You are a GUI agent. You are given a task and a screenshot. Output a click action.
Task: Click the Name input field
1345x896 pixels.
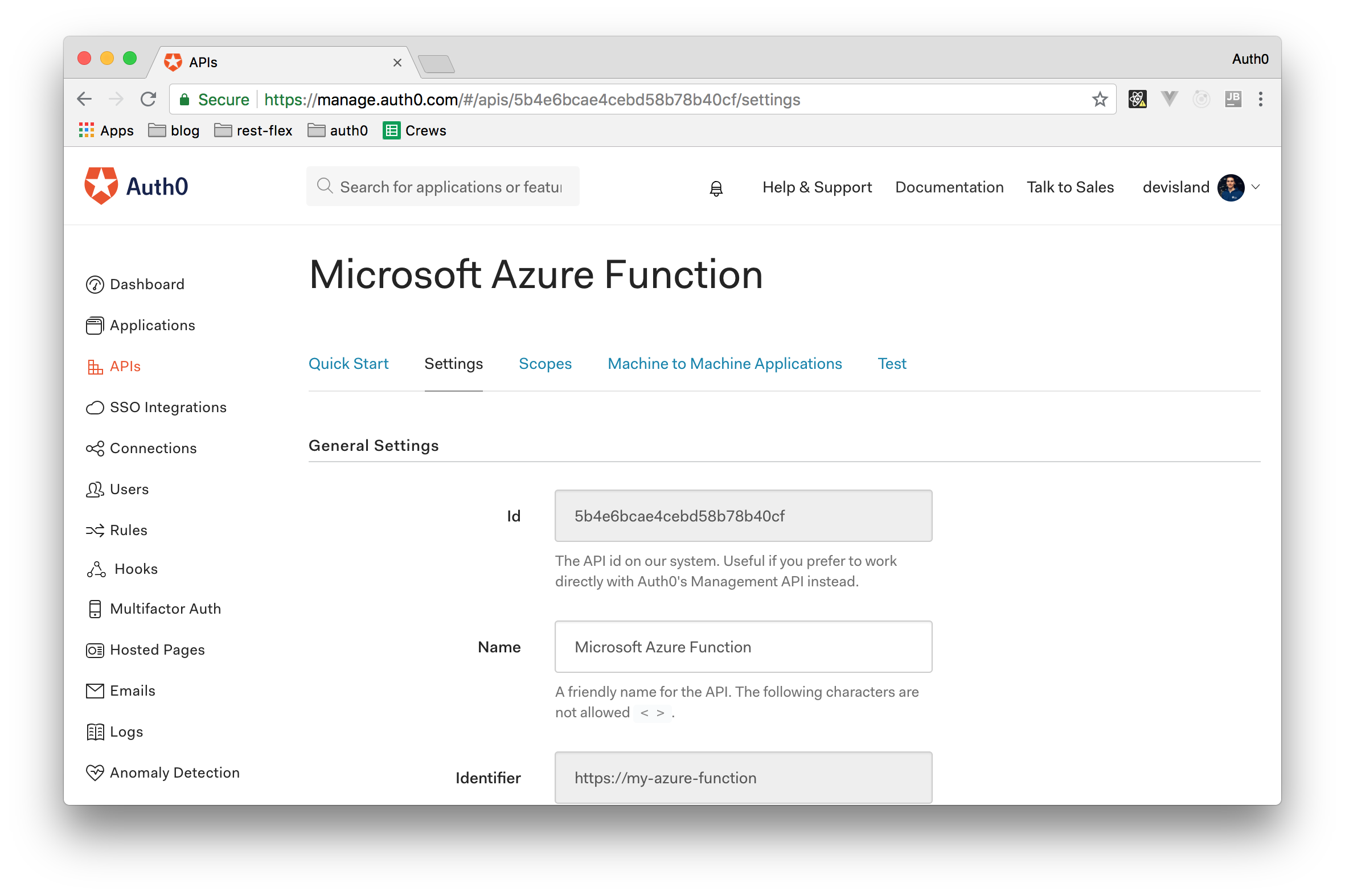(743, 647)
